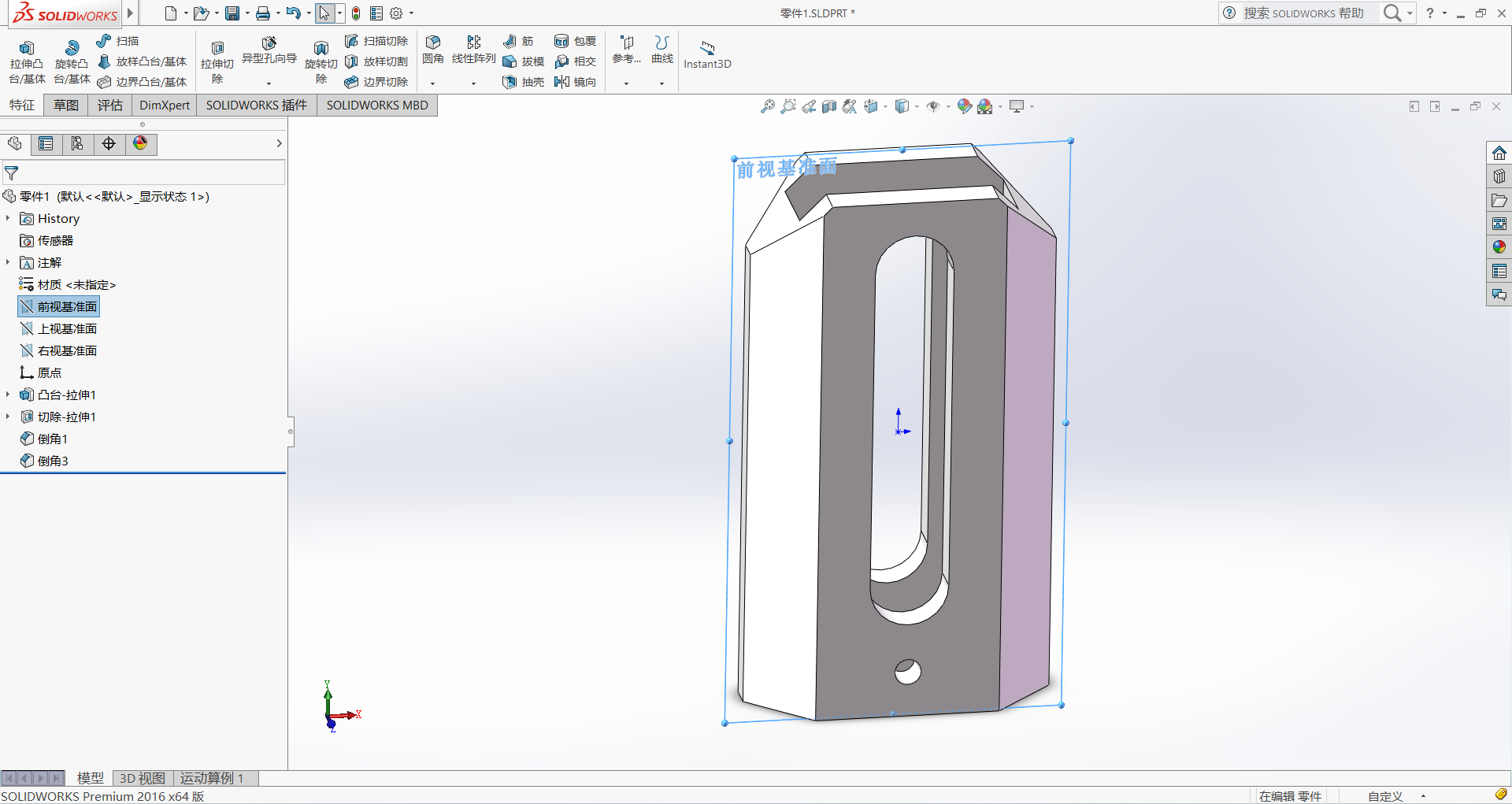Screen dimensions: 1512x804
Task: Click the Zoom to Fit view icon
Action: click(767, 106)
